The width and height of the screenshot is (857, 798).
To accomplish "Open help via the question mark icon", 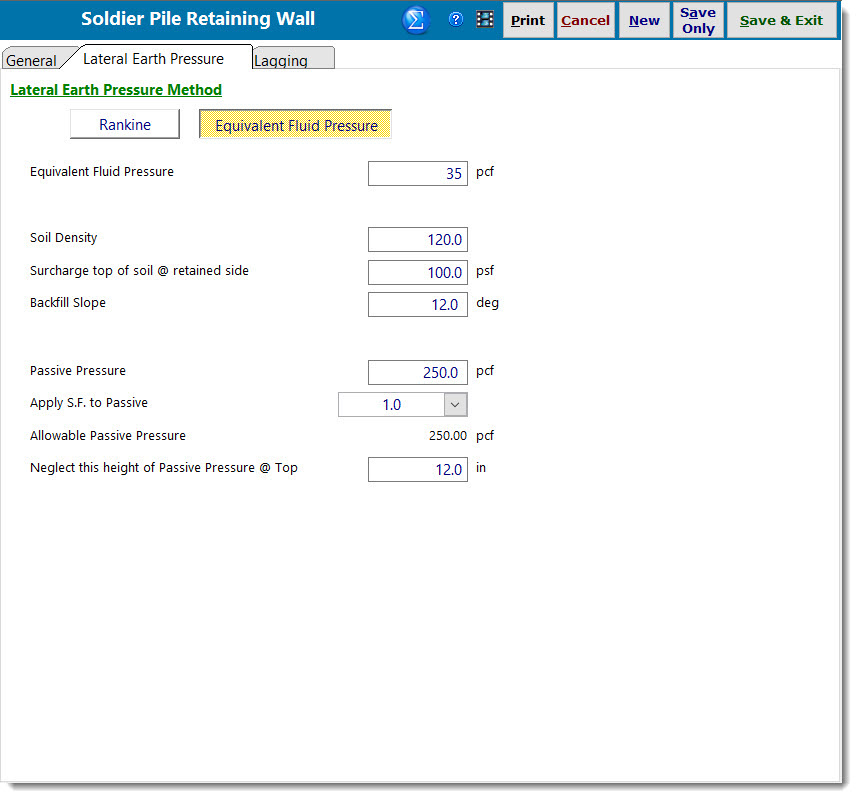I will pos(456,19).
